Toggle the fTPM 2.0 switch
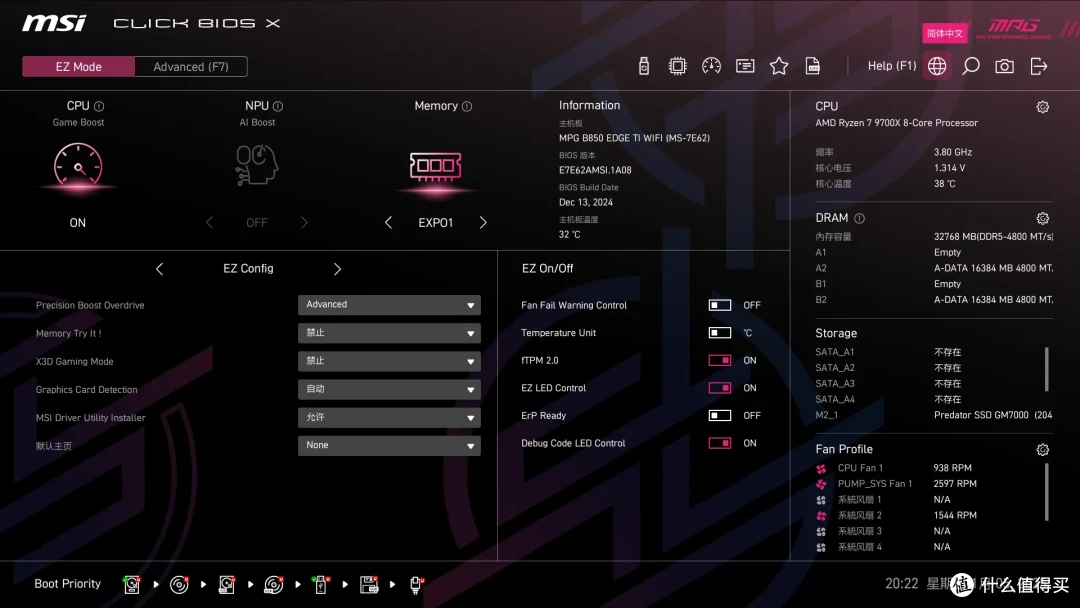Image resolution: width=1080 pixels, height=608 pixels. 720,360
